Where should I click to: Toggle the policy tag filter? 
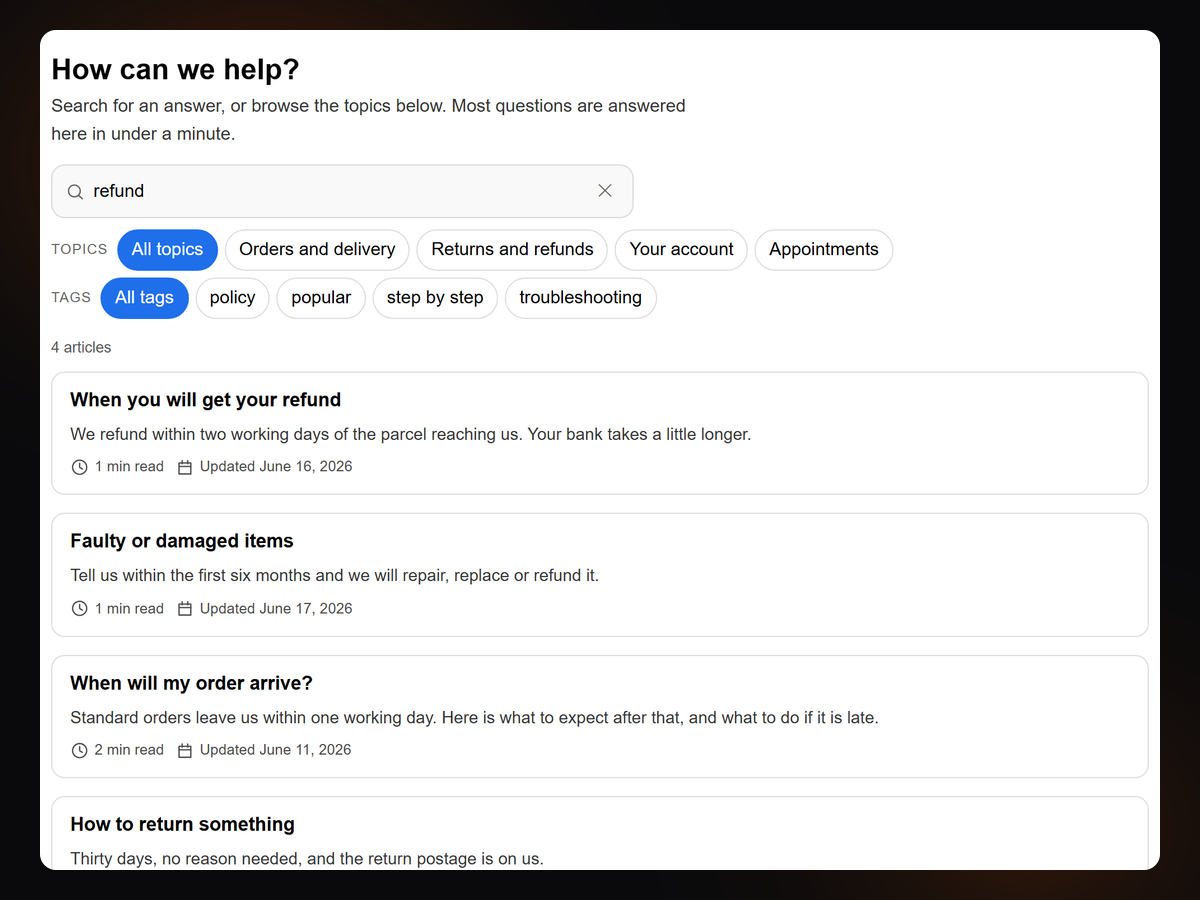pyautogui.click(x=233, y=298)
